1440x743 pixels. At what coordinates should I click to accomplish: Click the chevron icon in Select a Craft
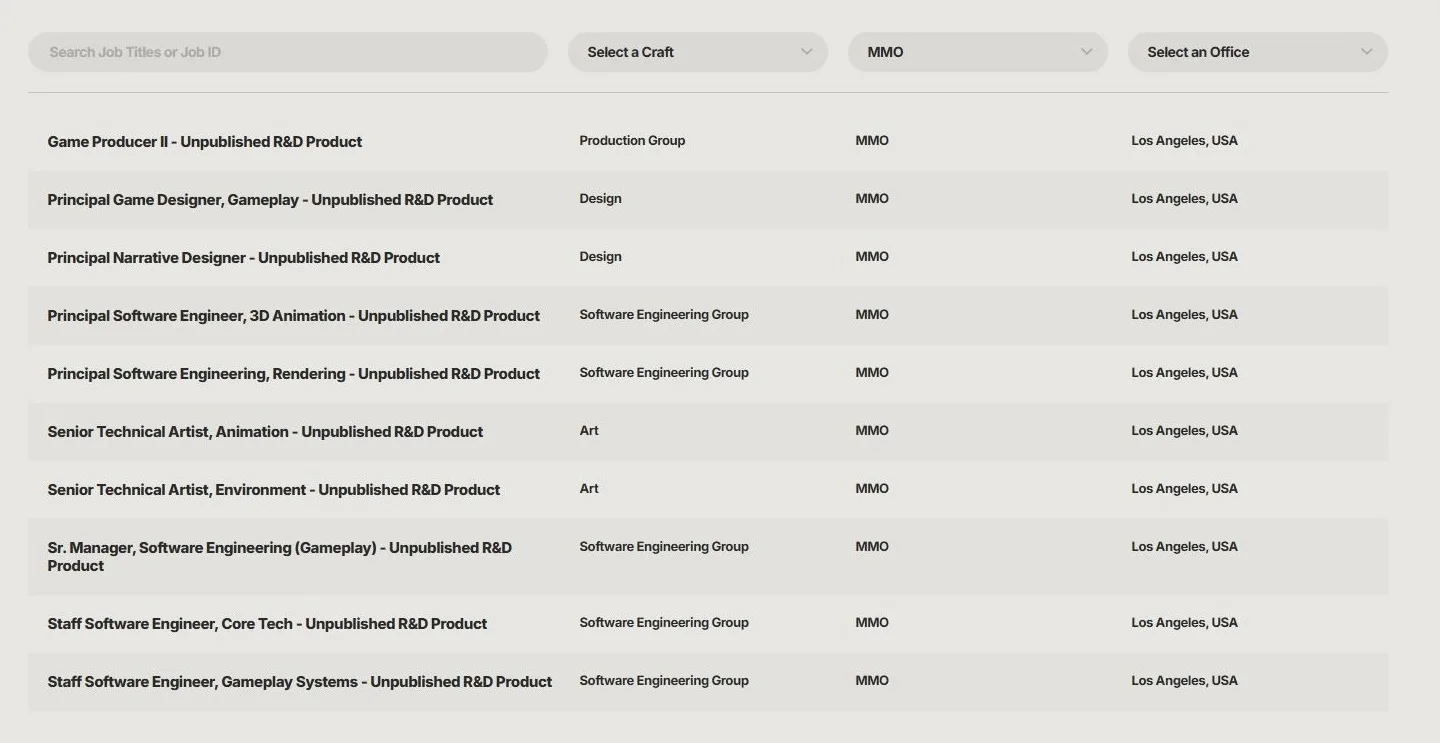point(806,52)
